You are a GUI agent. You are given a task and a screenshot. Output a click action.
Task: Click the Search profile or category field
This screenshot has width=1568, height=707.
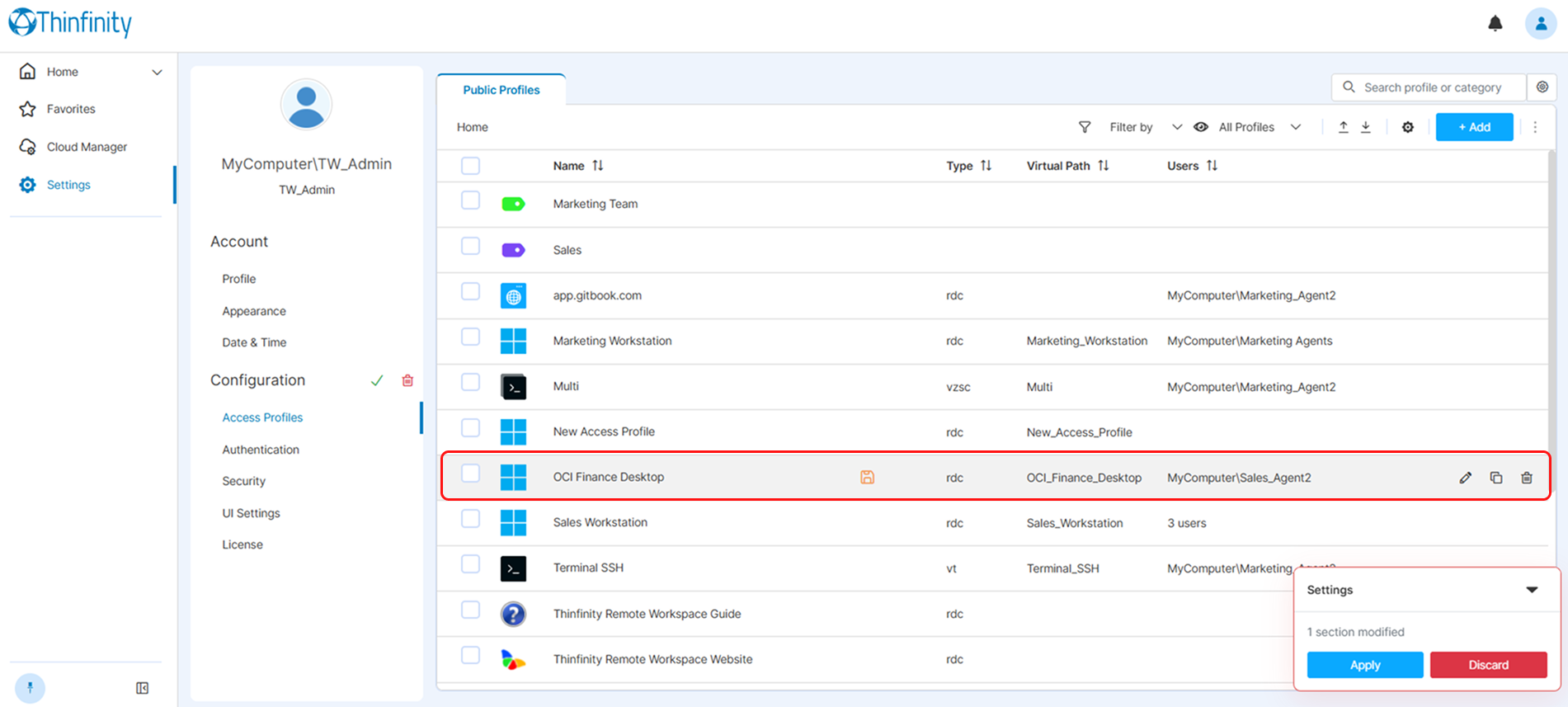pyautogui.click(x=1429, y=87)
